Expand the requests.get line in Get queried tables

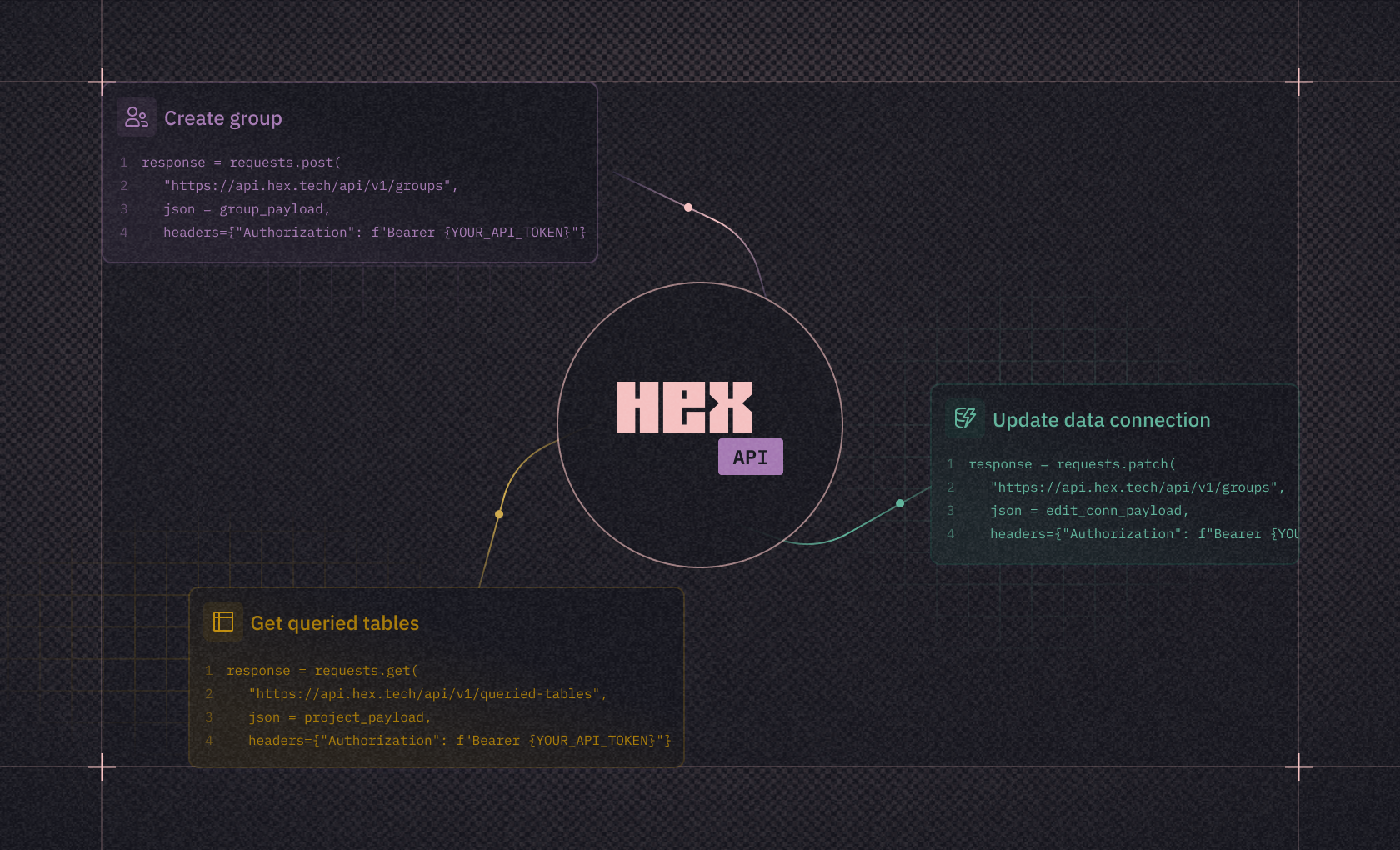click(x=322, y=670)
